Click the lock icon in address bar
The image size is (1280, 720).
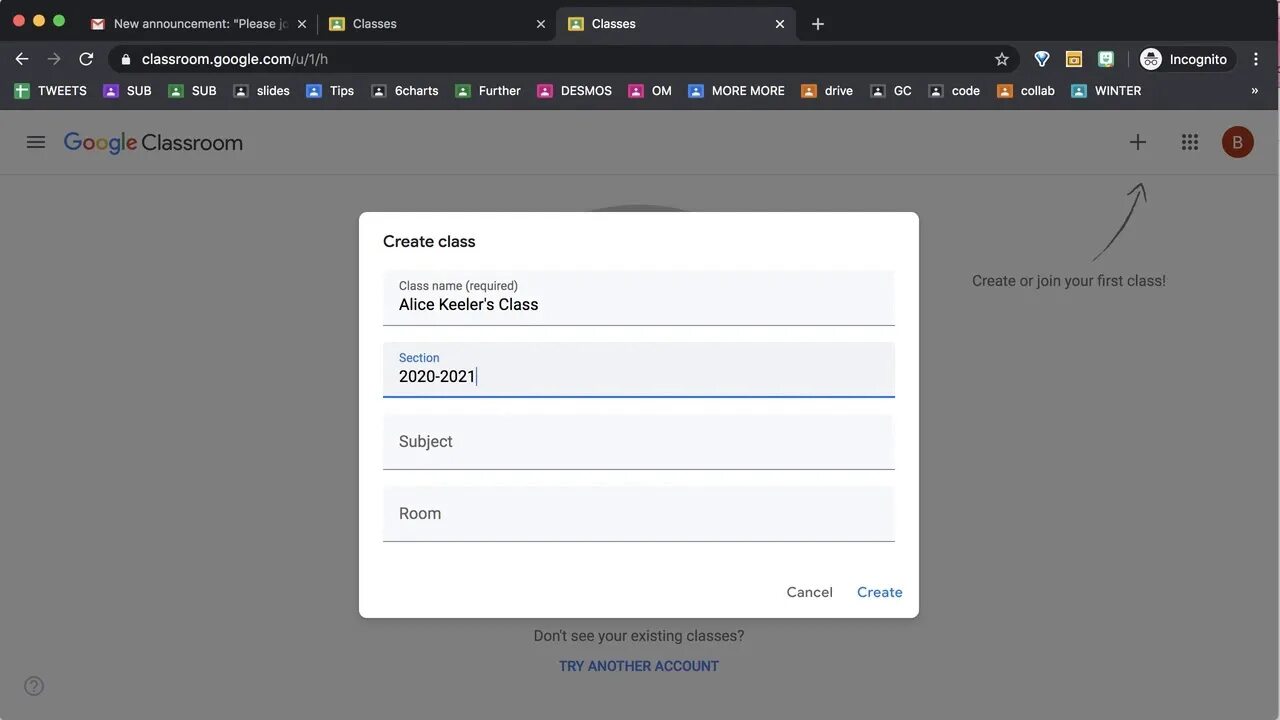click(126, 59)
